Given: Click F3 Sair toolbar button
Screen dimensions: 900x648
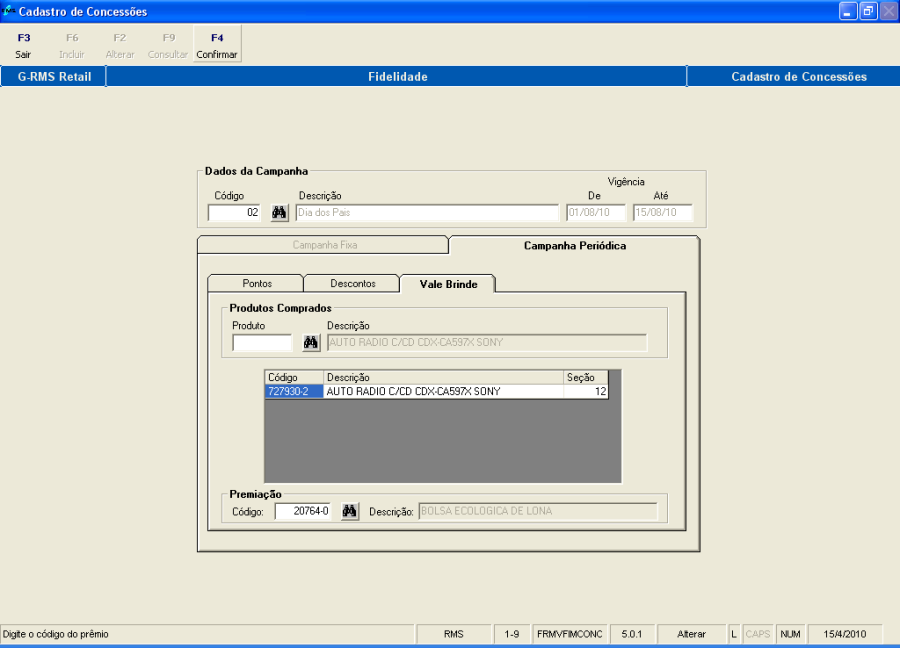Looking at the screenshot, I should click(x=24, y=45).
